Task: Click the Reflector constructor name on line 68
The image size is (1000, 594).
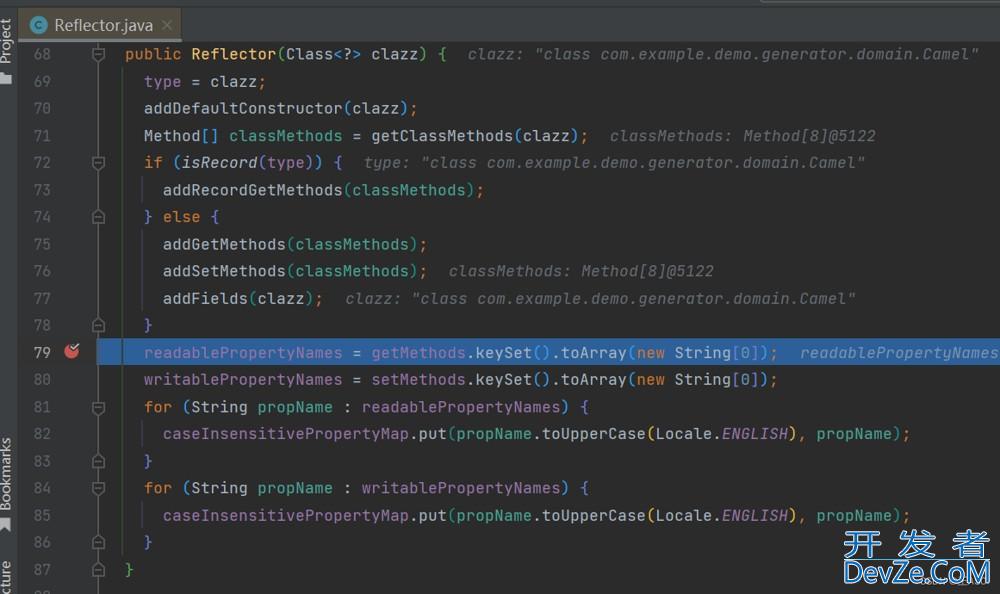Action: coord(233,54)
